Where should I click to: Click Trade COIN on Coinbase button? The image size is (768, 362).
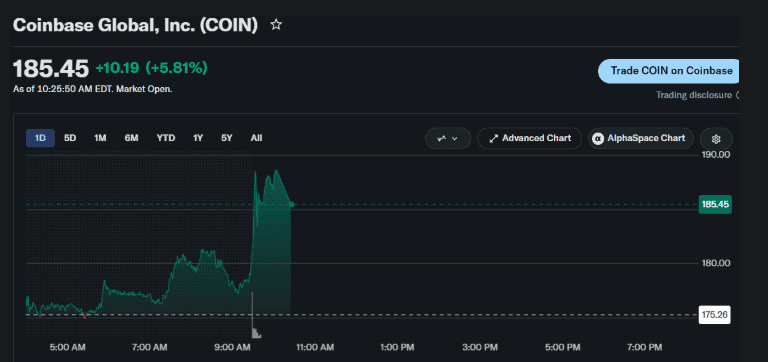click(x=669, y=71)
